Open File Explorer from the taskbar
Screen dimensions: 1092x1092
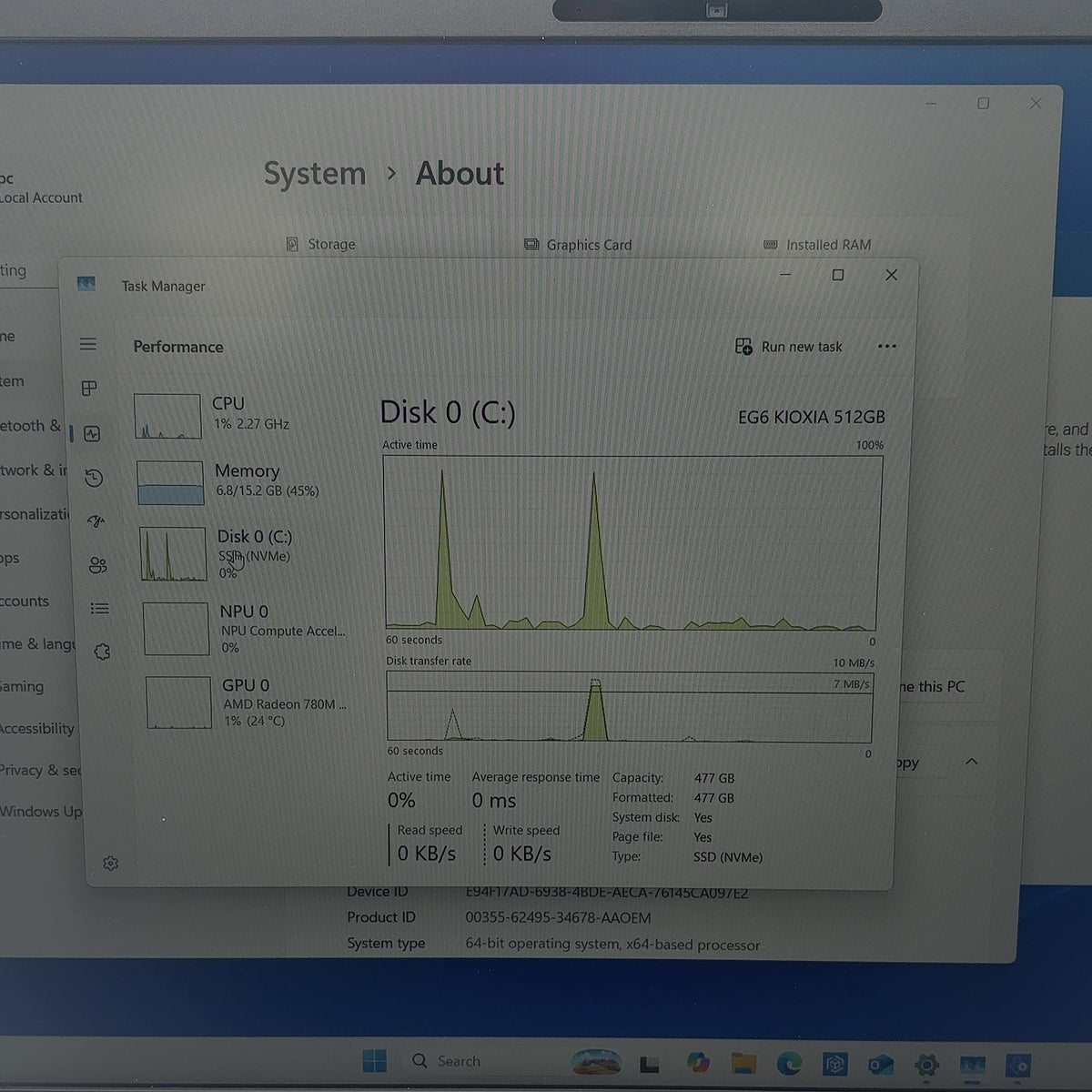pos(744,1063)
